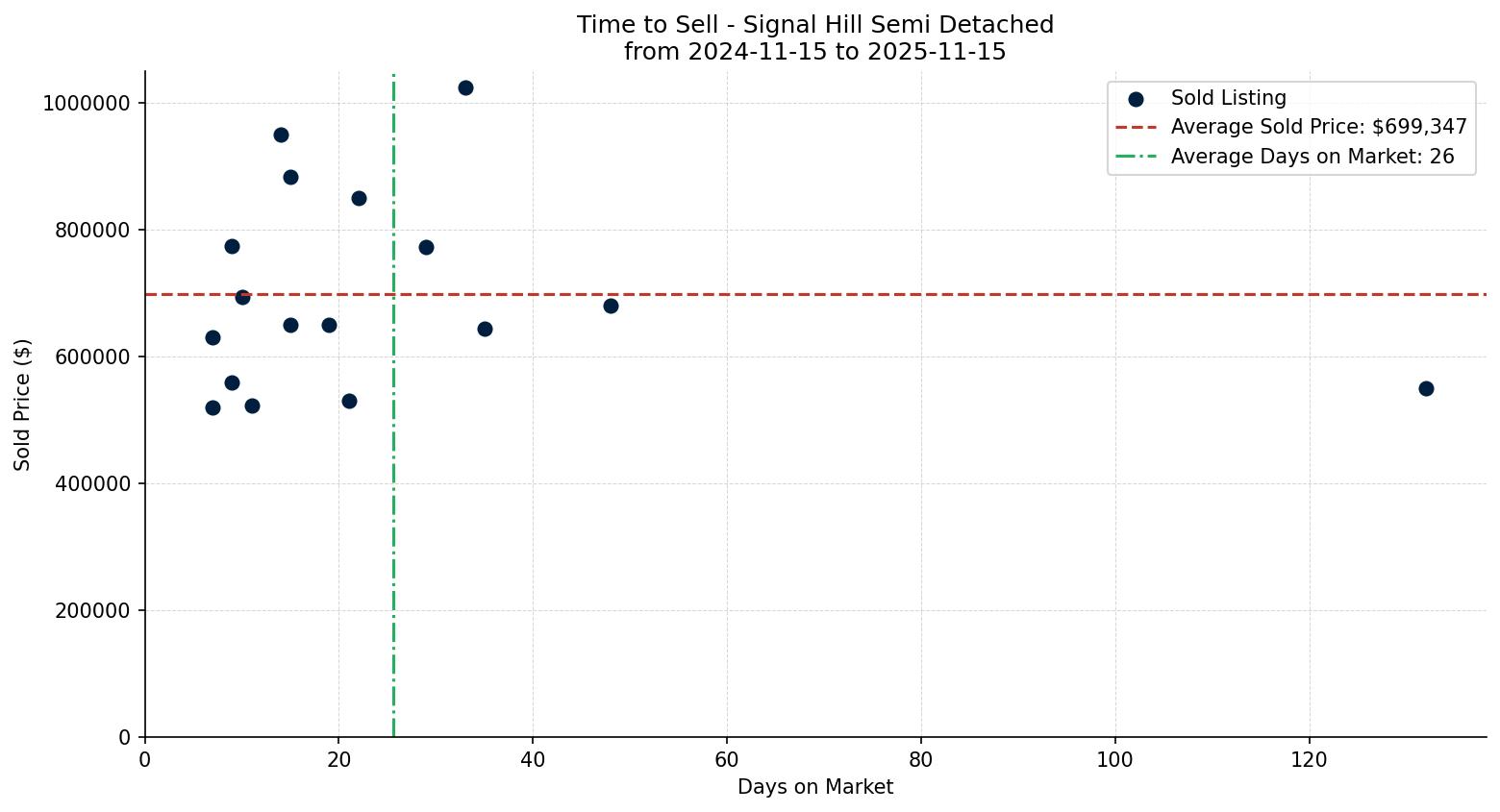Click the 'Average Sold Price: $699,347' legend label
Image resolution: width=1500 pixels, height=812 pixels.
point(1318,128)
